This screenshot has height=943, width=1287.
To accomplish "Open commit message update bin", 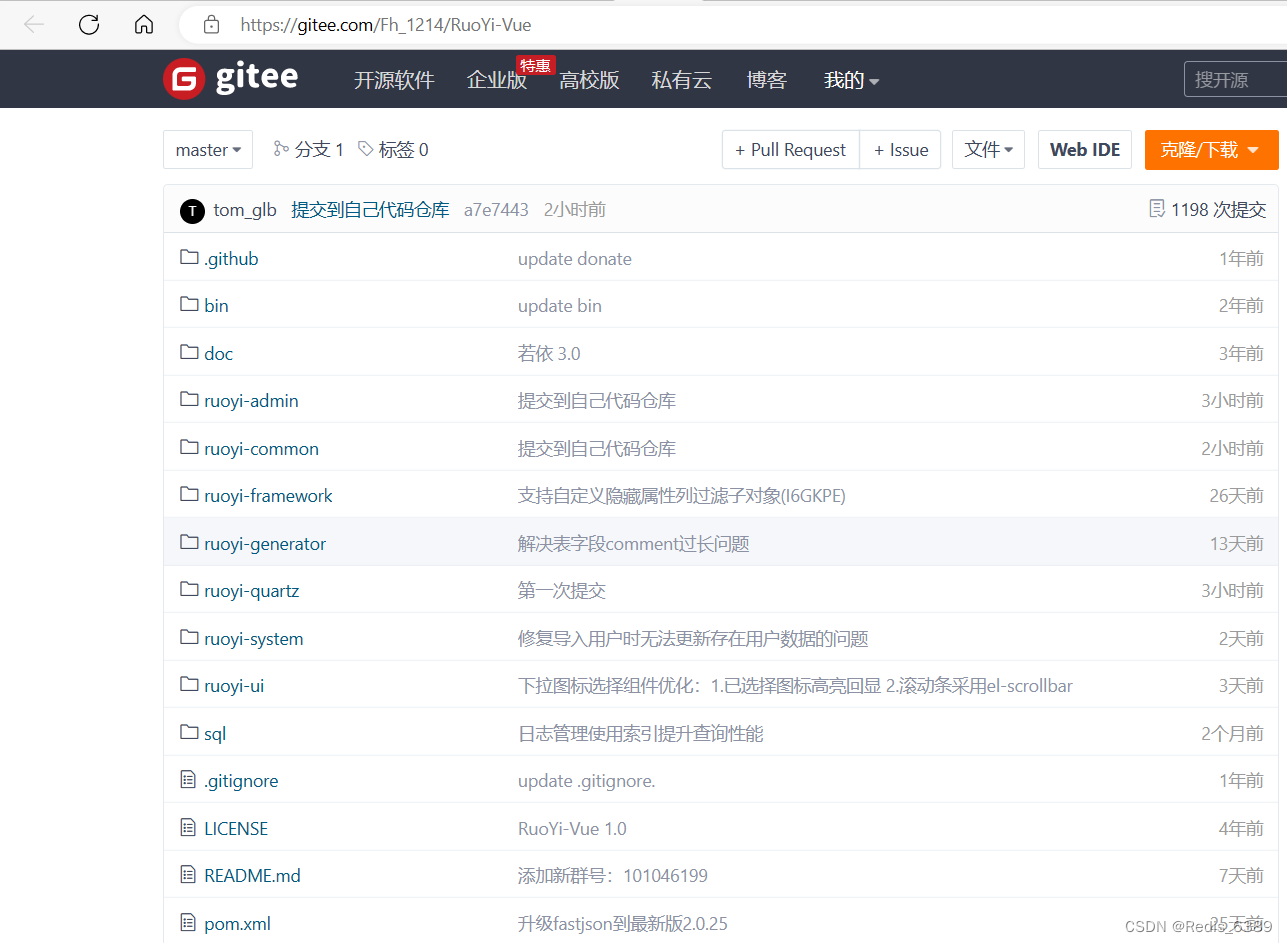I will tap(560, 306).
